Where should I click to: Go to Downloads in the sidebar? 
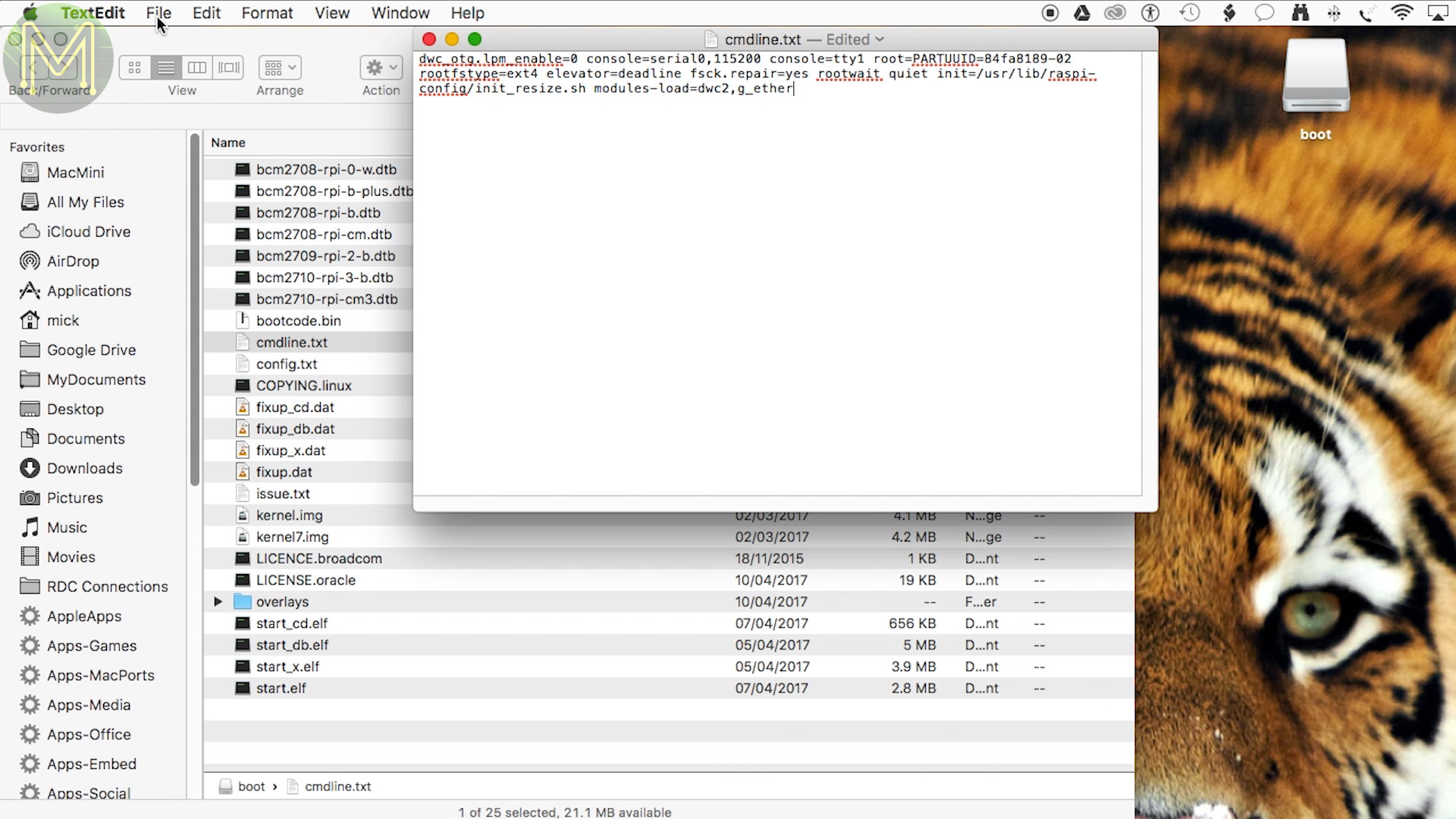pyautogui.click(x=84, y=468)
